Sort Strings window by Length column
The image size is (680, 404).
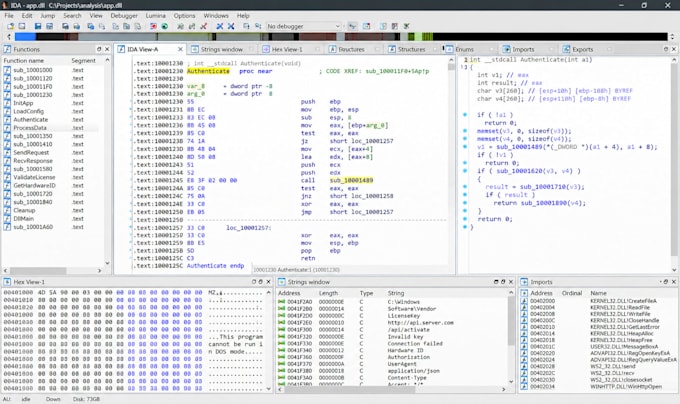click(328, 293)
